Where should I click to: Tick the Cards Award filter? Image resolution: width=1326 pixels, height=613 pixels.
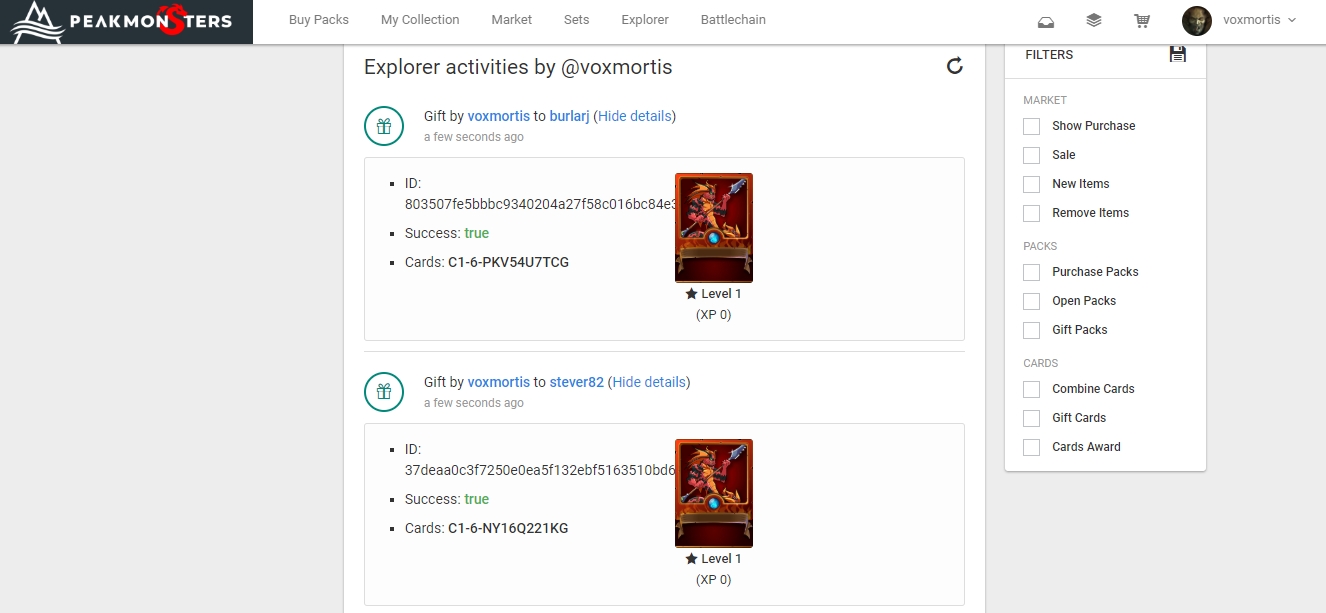click(1032, 447)
